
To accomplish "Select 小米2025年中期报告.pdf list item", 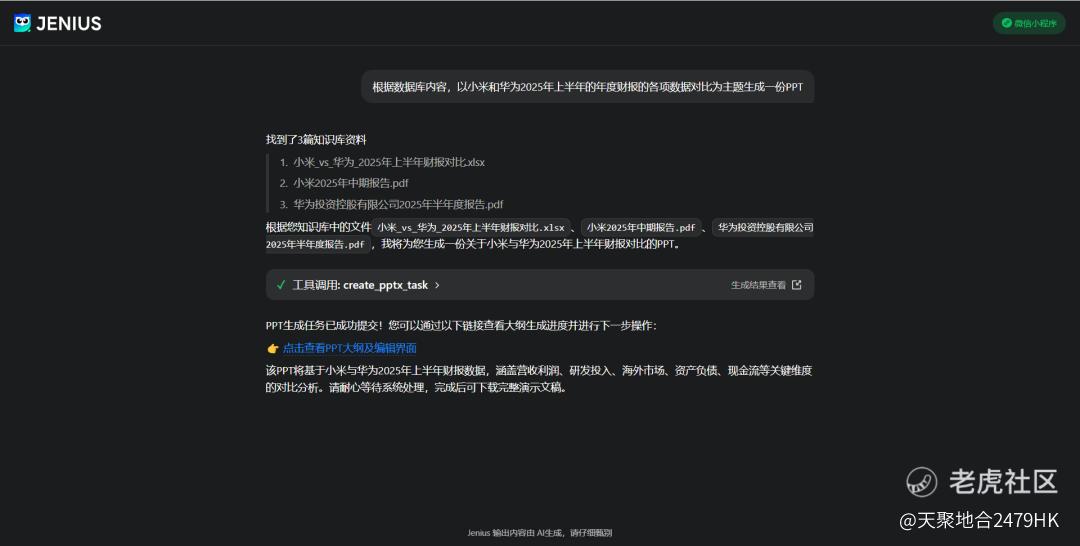I will 351,183.
